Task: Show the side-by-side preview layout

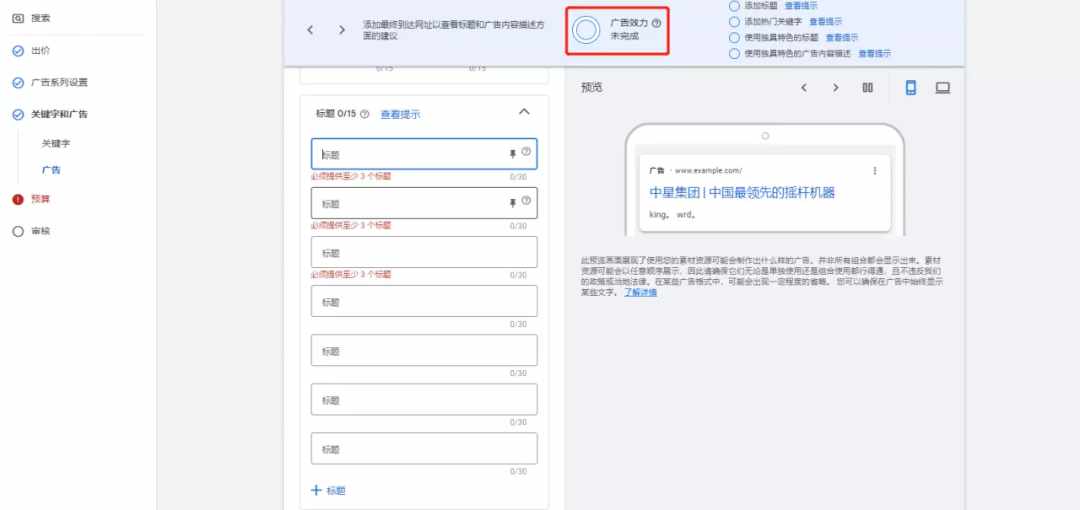Action: (x=867, y=88)
